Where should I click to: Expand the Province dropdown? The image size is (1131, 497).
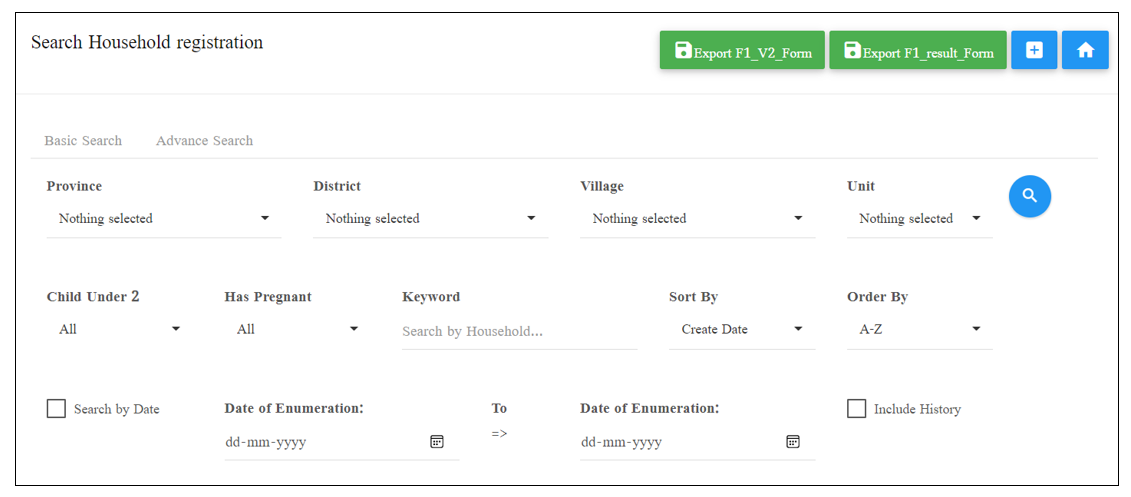click(164, 219)
